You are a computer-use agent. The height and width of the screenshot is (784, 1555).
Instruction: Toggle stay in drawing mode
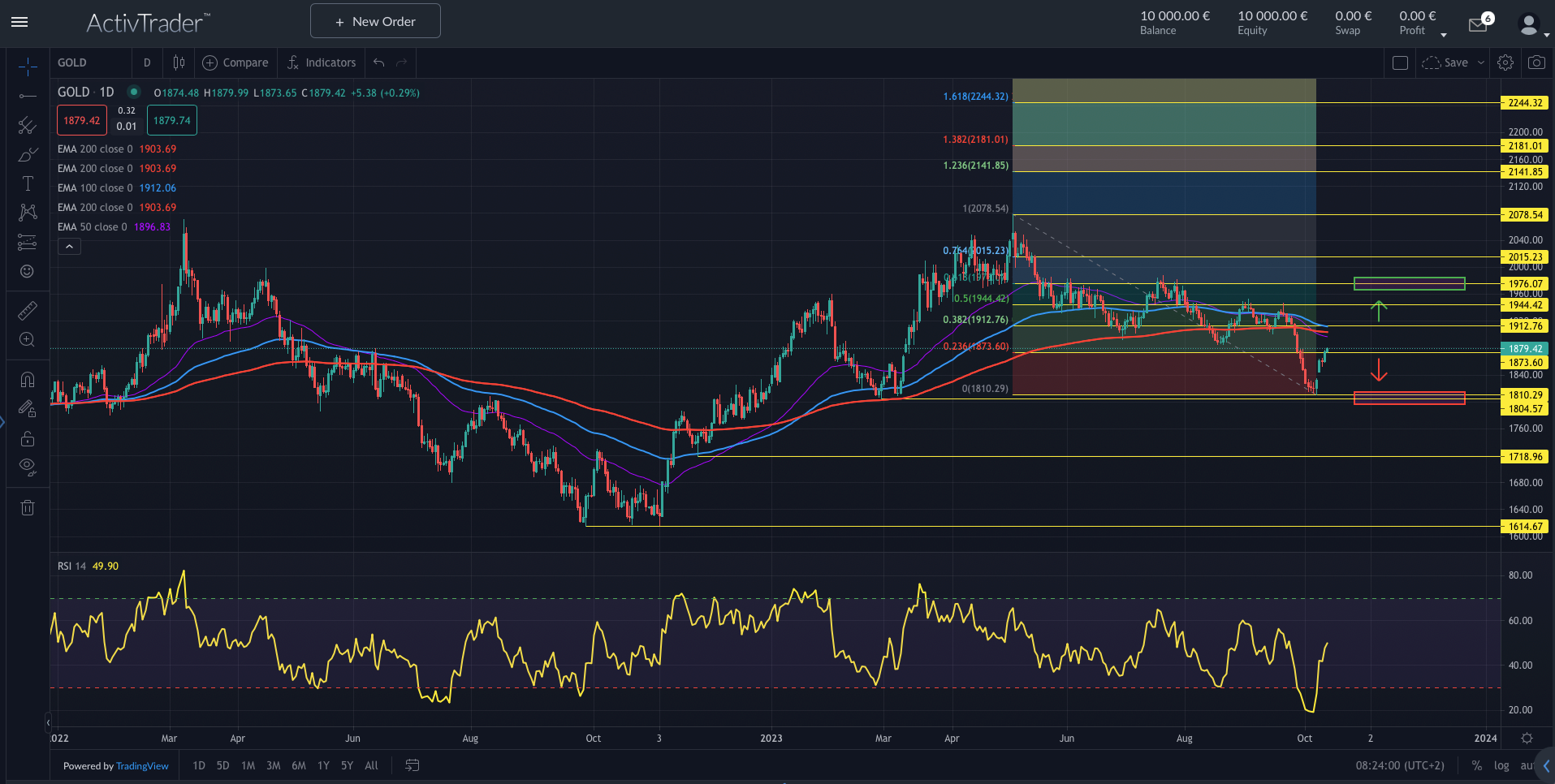[27, 408]
